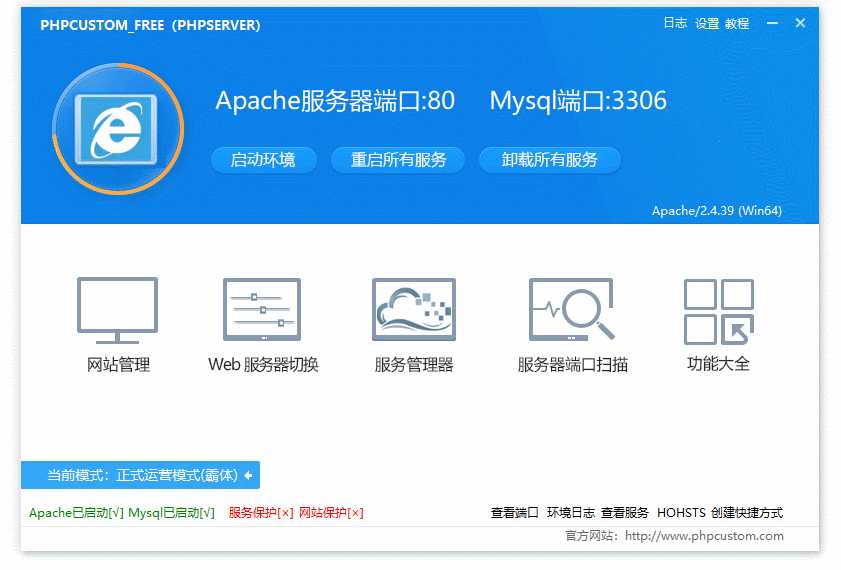Close the PHPCUSTOM window
Viewport: 841px width, 570px height.
(800, 23)
